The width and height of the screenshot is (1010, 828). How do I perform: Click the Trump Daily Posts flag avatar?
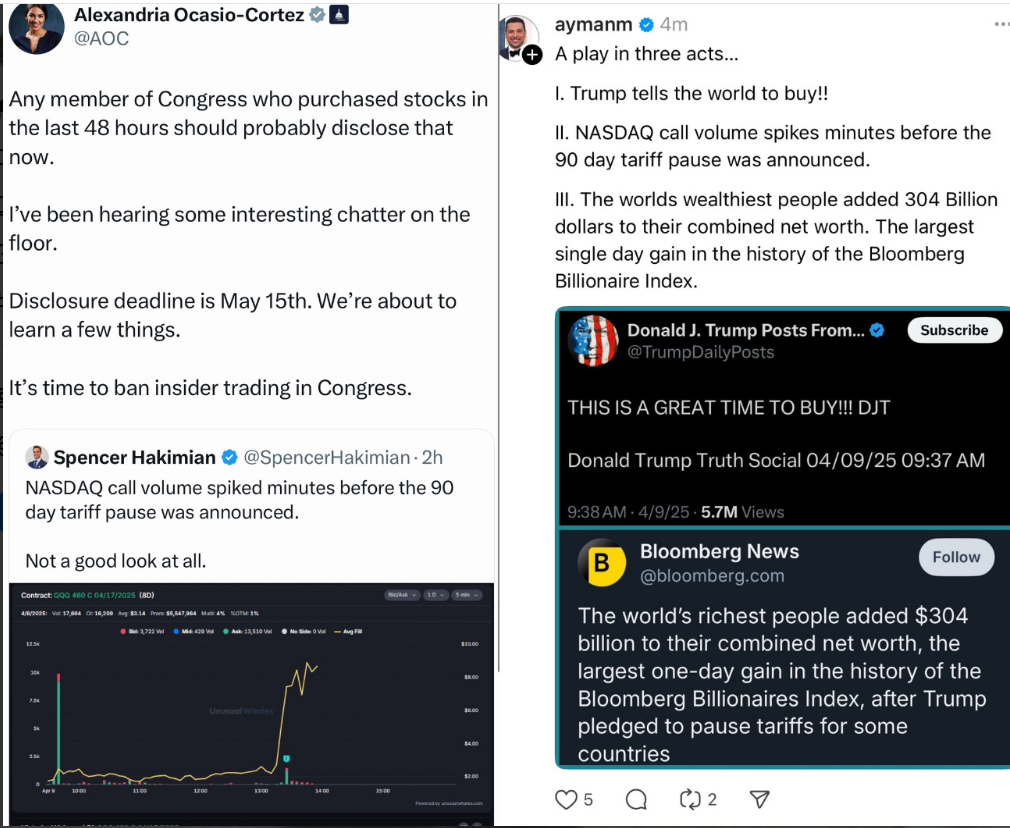pyautogui.click(x=593, y=340)
